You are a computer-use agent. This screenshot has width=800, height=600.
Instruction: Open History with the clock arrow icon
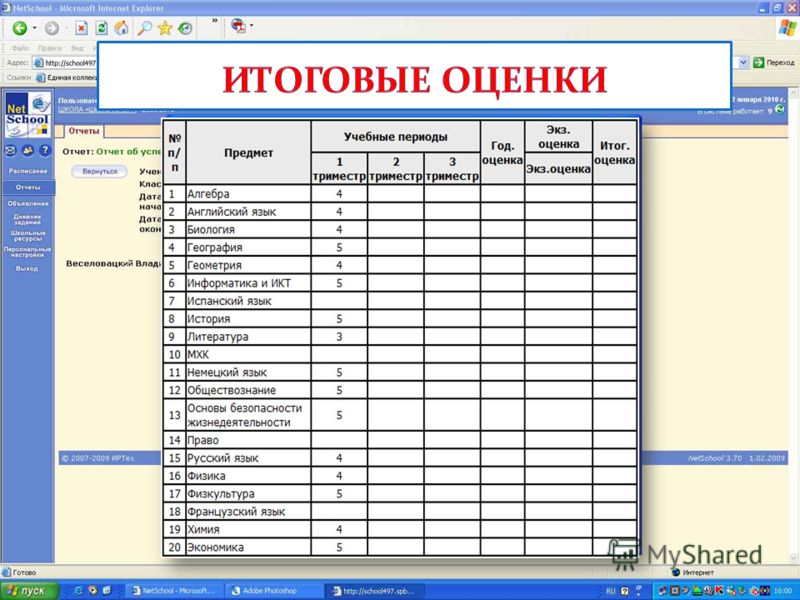(x=185, y=28)
